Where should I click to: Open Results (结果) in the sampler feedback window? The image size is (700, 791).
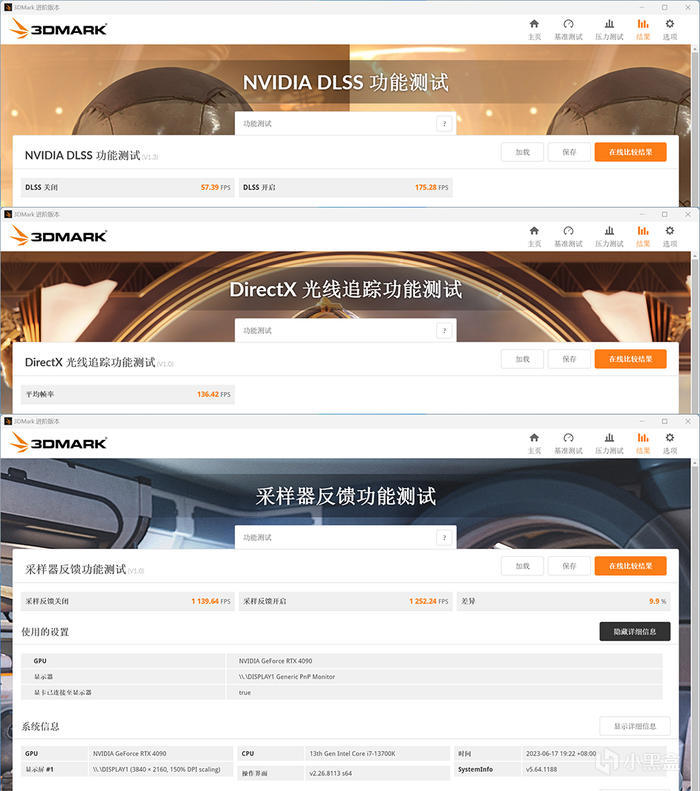pos(643,443)
